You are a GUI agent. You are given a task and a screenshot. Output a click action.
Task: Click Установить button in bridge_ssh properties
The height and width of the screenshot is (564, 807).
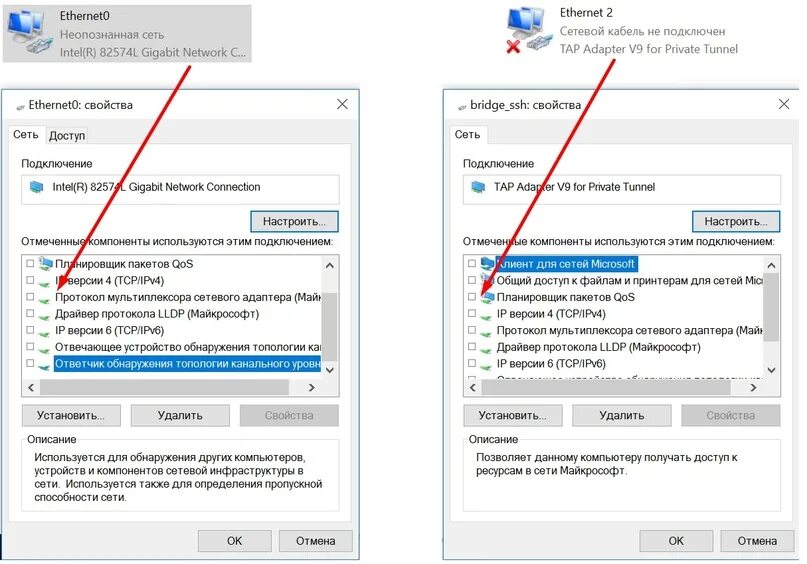point(513,415)
